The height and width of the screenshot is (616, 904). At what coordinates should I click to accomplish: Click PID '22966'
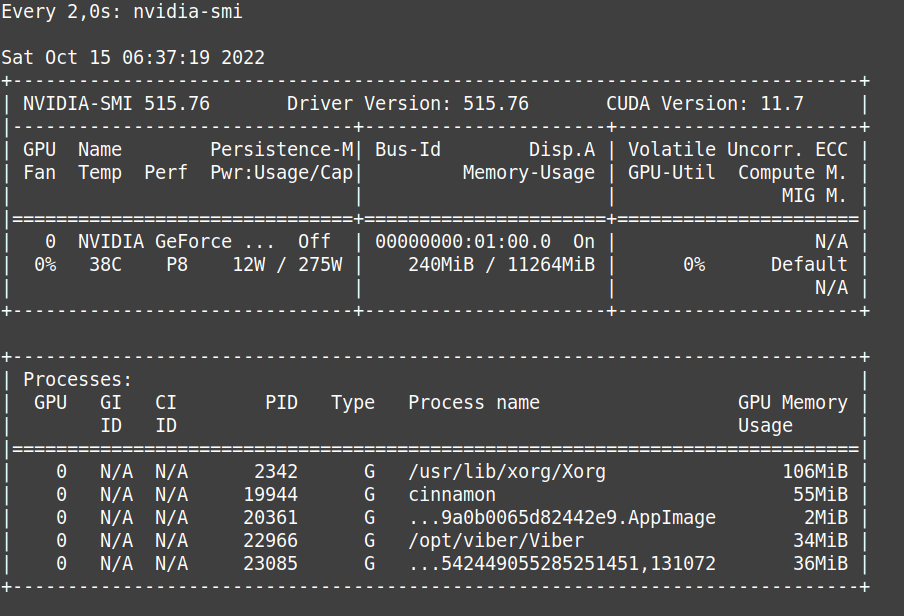[x=270, y=541]
